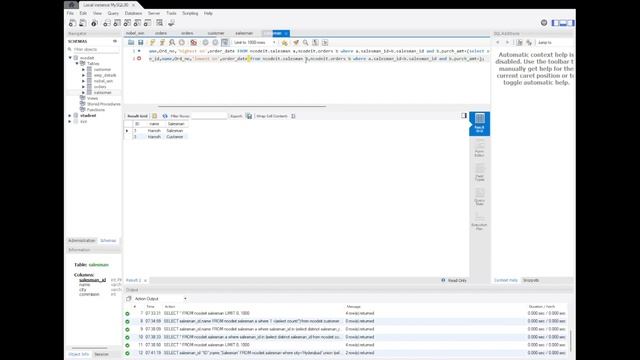640x360 pixels.
Task: Refresh the schemas list icon
Action: click(115, 41)
